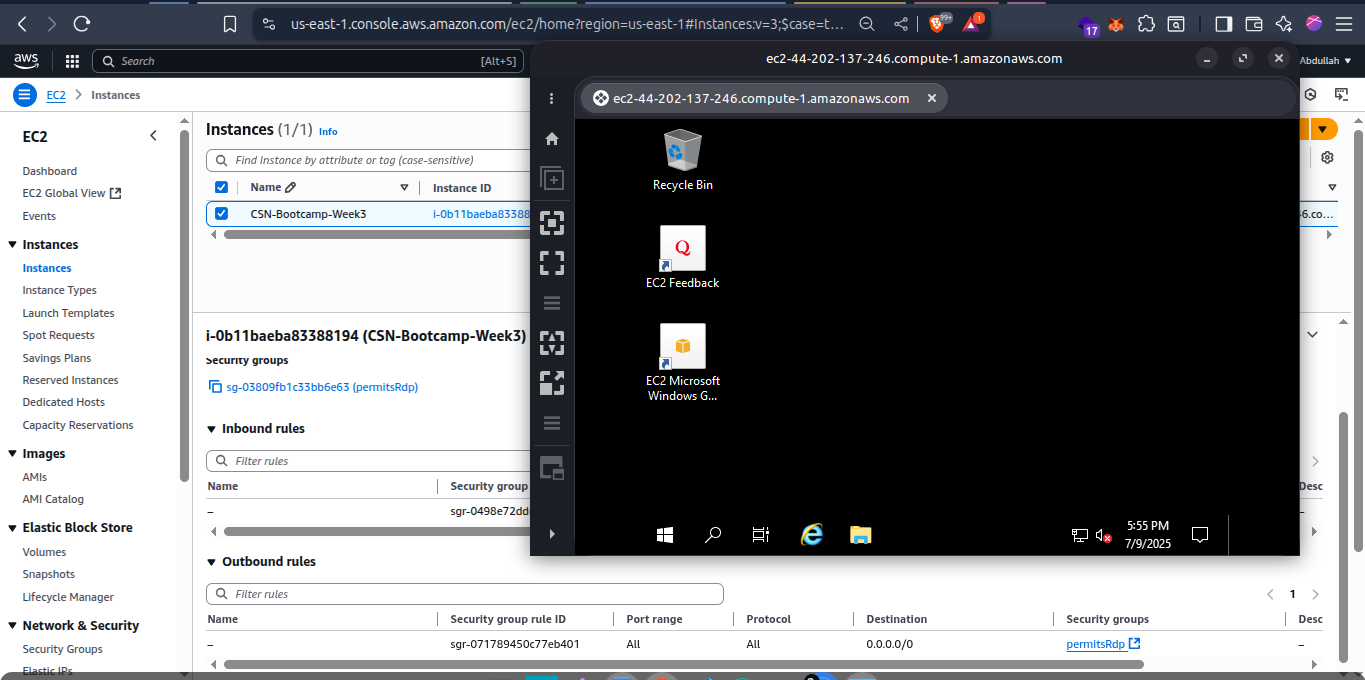
Task: Click the remote client picture-in-picture icon
Action: [552, 467]
